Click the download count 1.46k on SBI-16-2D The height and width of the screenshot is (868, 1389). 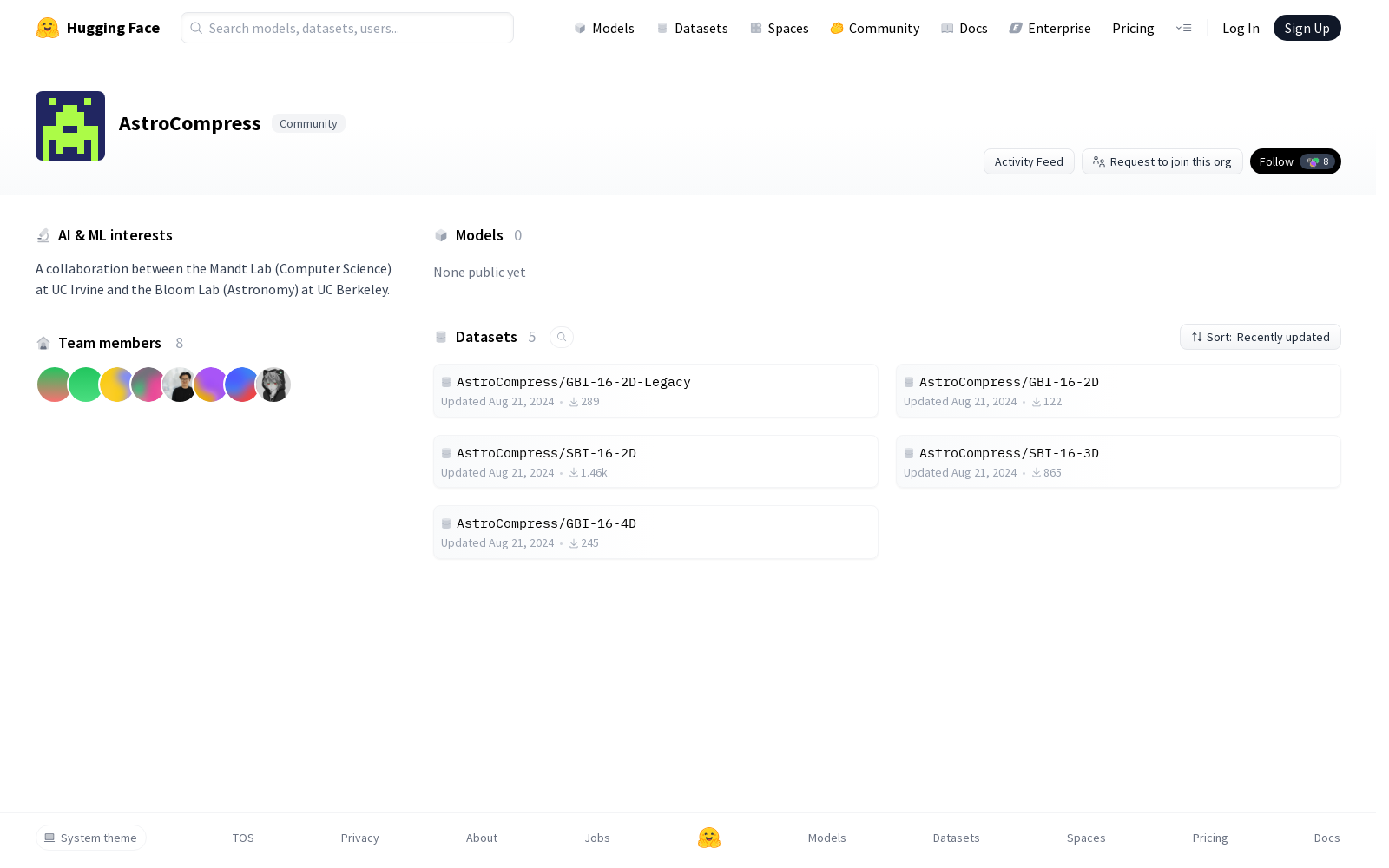589,473
